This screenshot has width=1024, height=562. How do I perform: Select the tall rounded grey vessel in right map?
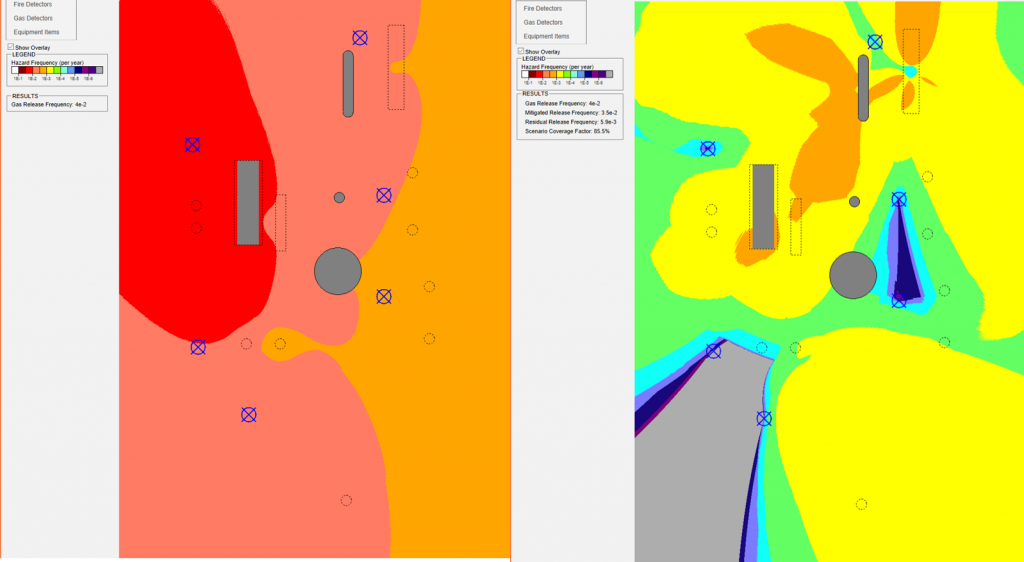click(x=864, y=88)
